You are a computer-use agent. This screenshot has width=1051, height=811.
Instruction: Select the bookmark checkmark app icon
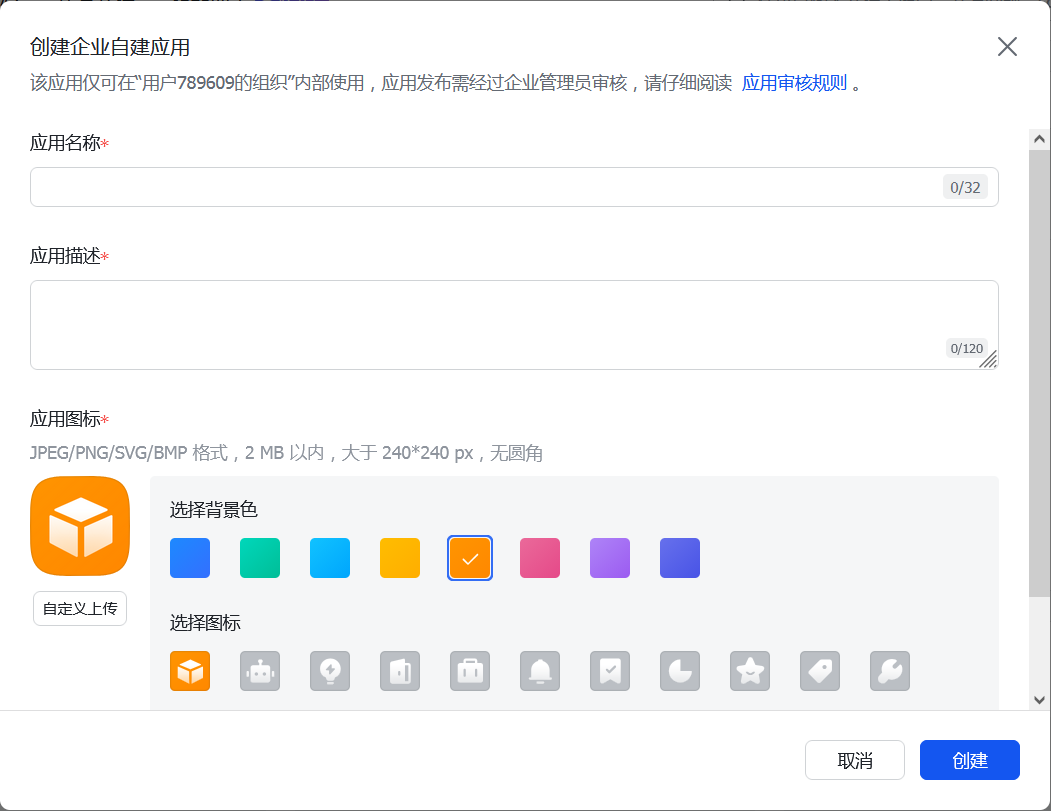610,671
